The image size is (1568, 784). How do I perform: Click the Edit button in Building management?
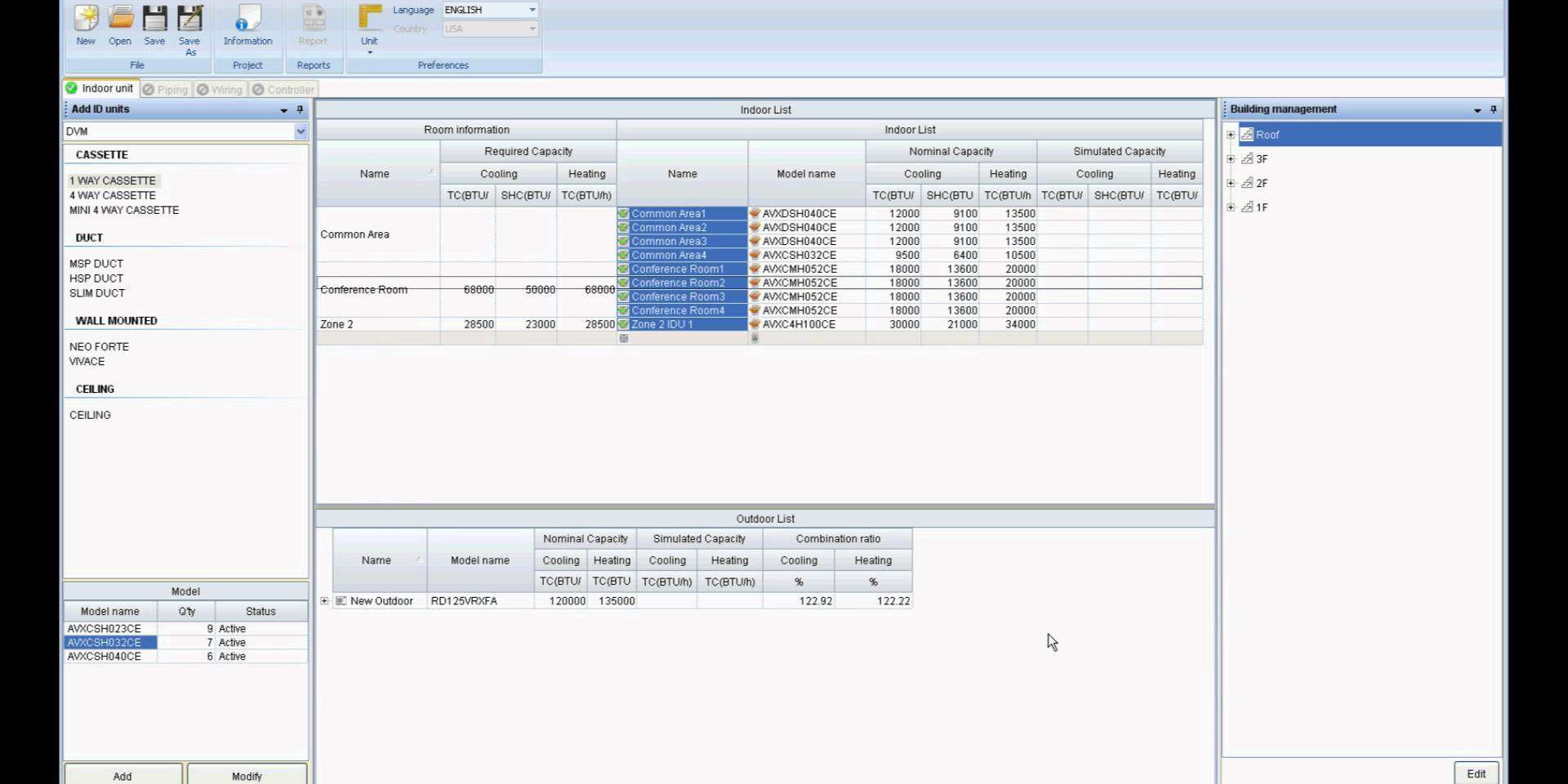pyautogui.click(x=1476, y=773)
